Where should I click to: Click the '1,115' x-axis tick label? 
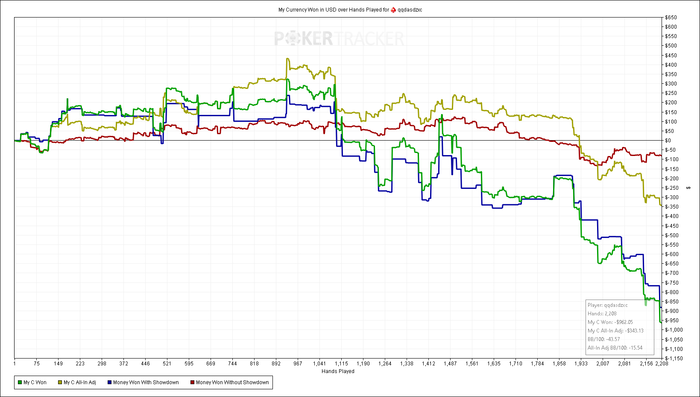click(x=342, y=364)
